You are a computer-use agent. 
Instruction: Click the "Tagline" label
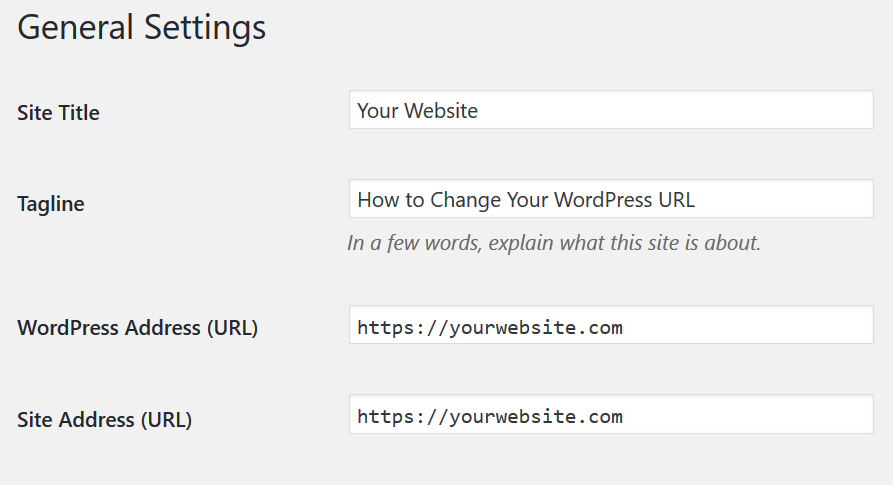point(51,204)
